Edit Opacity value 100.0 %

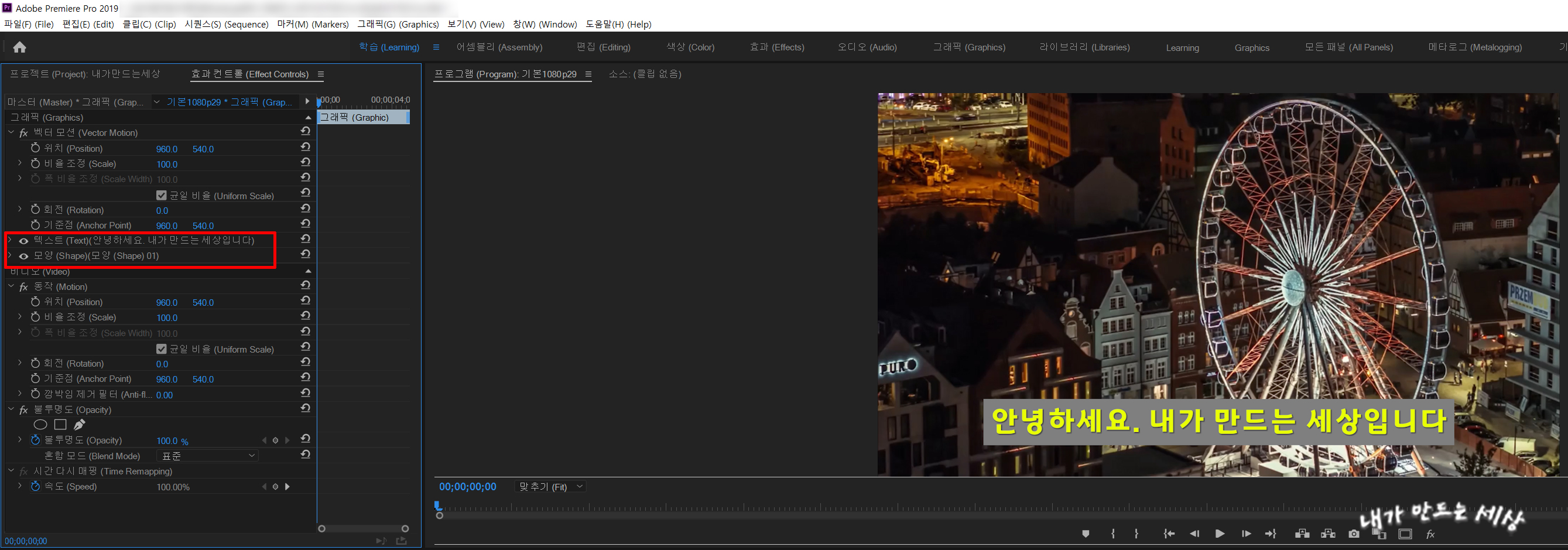[x=172, y=441]
